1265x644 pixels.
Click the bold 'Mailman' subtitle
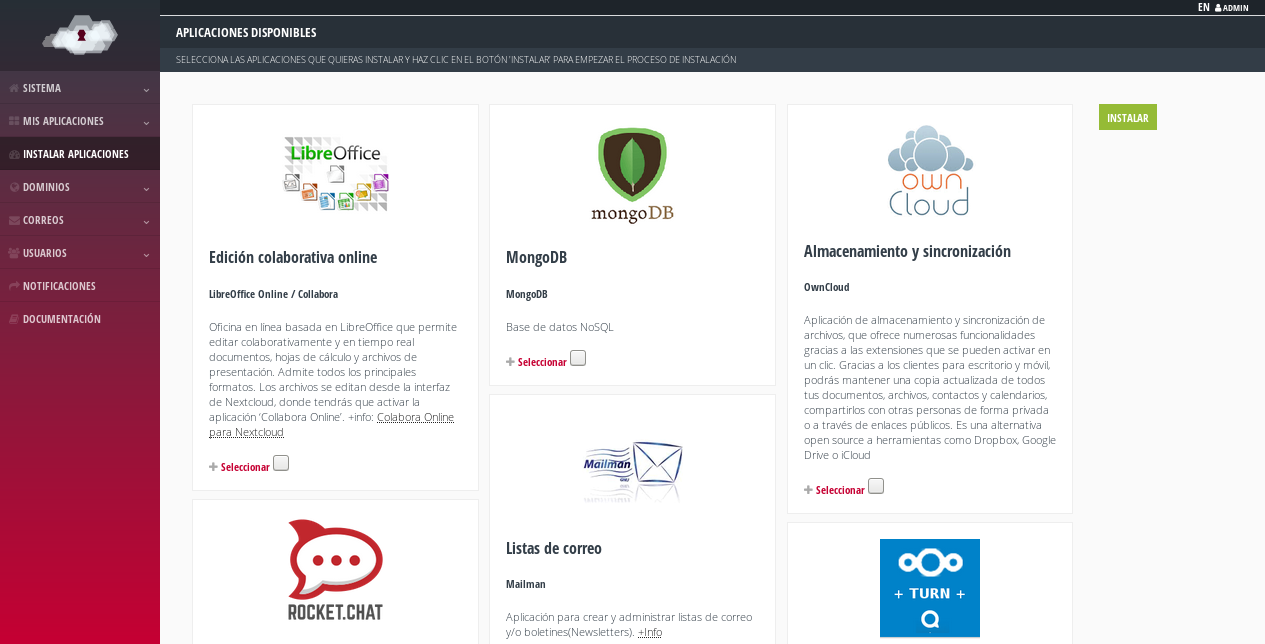(526, 584)
